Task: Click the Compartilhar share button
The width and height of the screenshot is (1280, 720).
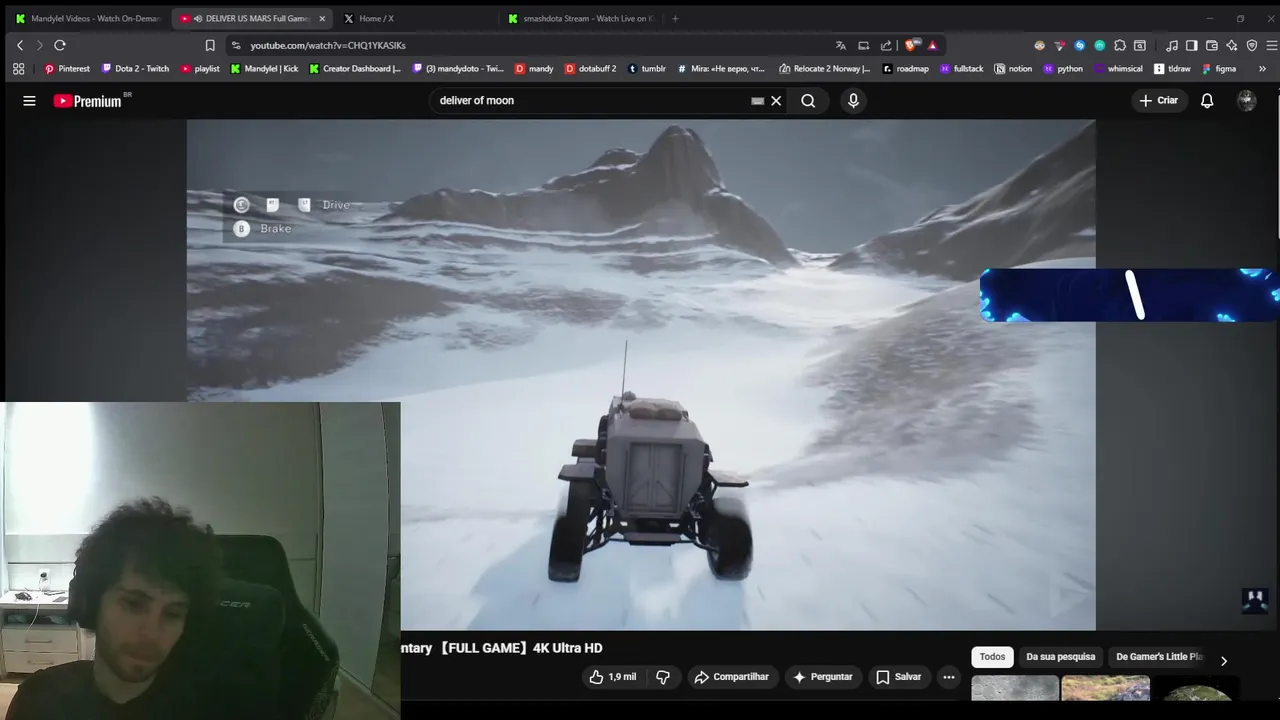Action: click(731, 677)
